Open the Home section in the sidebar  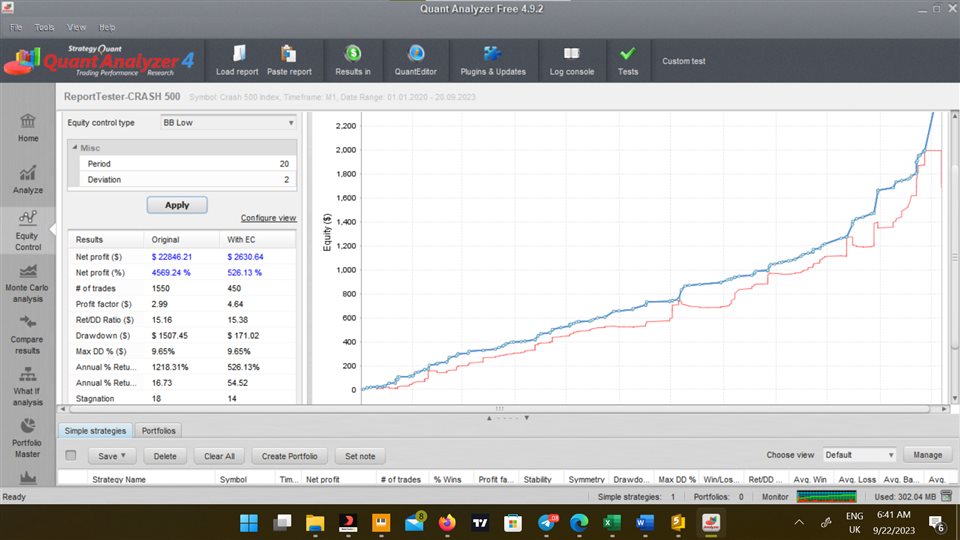pos(28,127)
